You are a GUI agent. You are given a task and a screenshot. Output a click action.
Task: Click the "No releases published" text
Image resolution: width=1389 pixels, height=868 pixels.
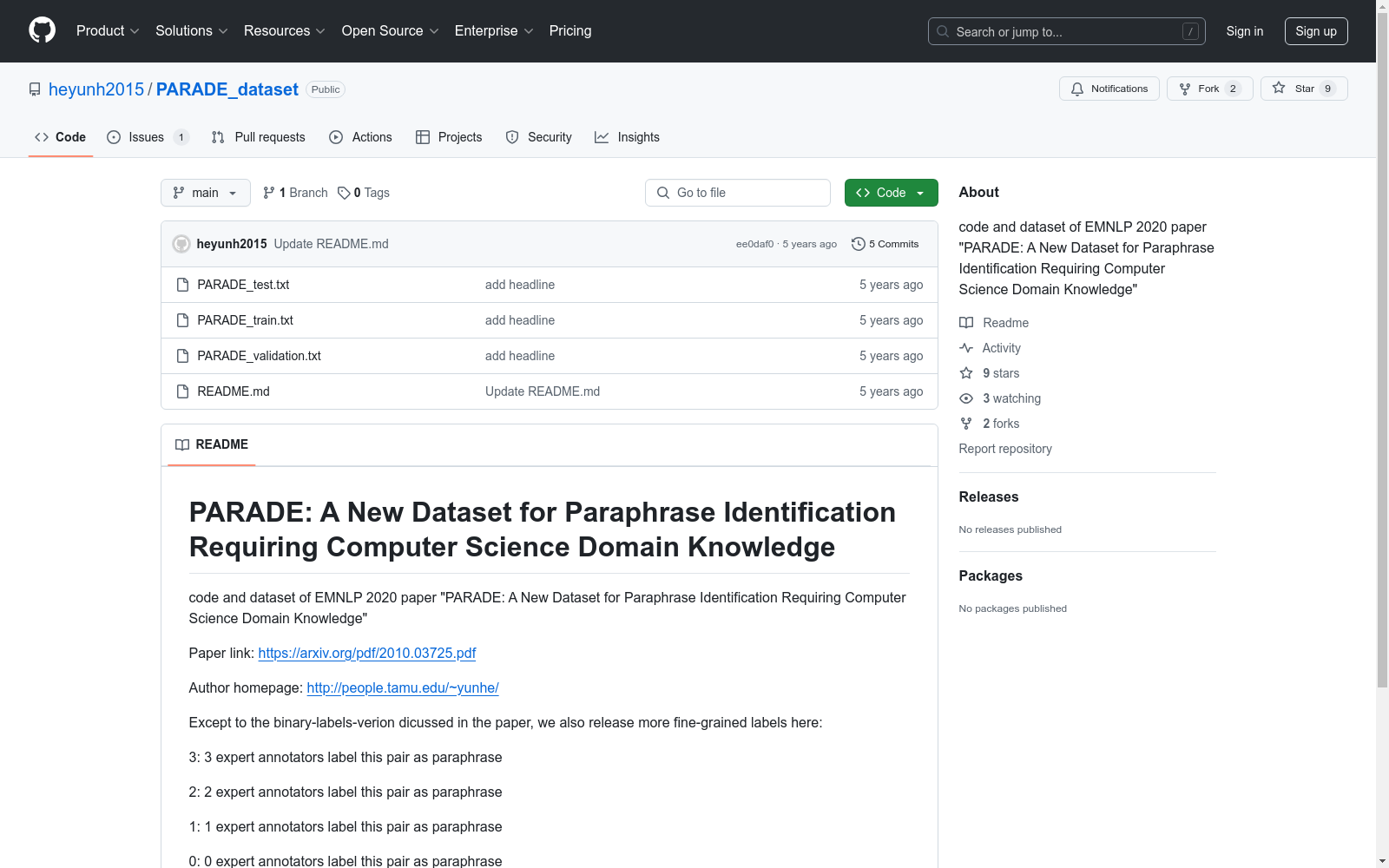1010,529
